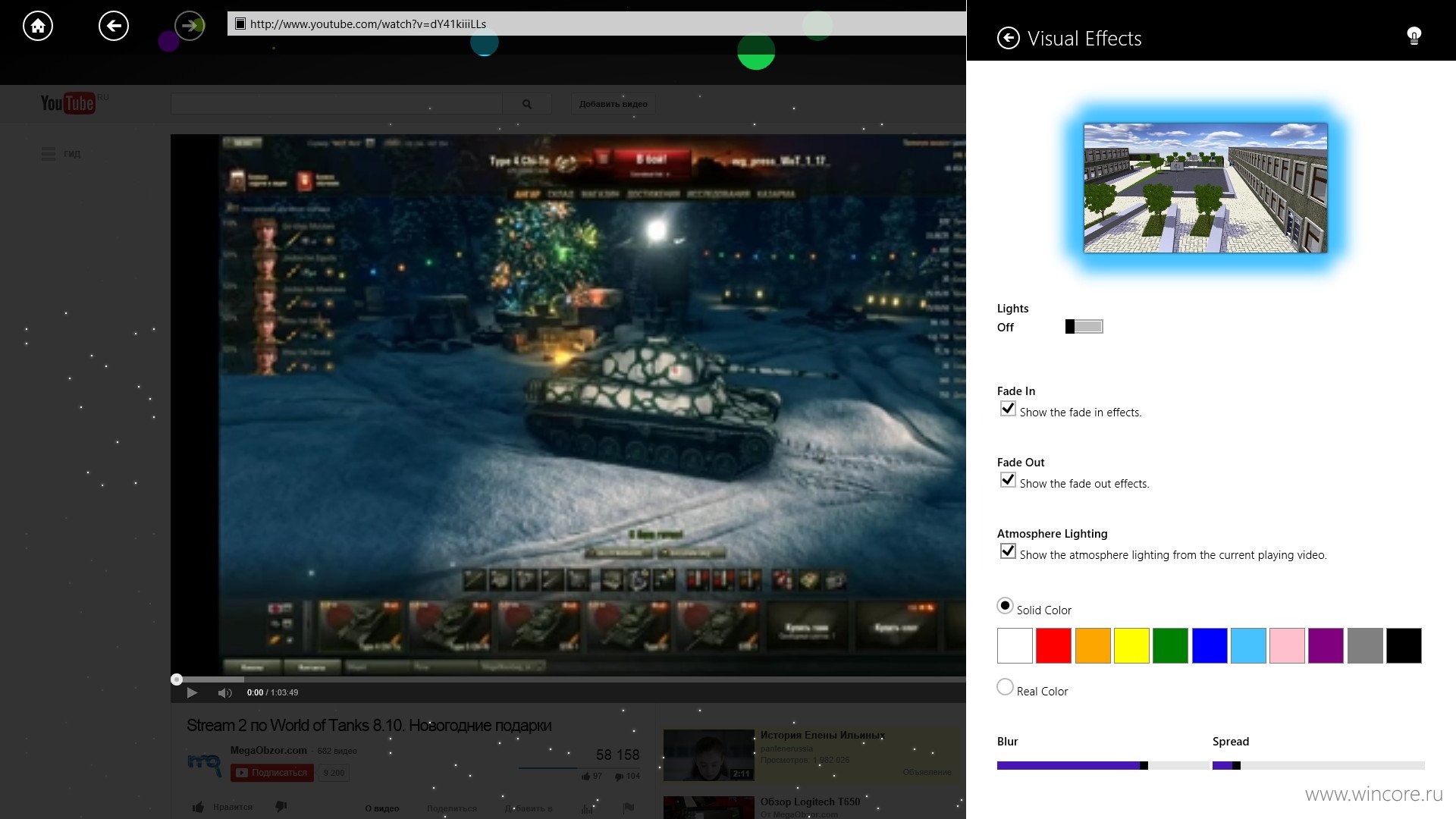Like the video with thumbs up icon
Image resolution: width=1456 pixels, height=819 pixels.
198,808
